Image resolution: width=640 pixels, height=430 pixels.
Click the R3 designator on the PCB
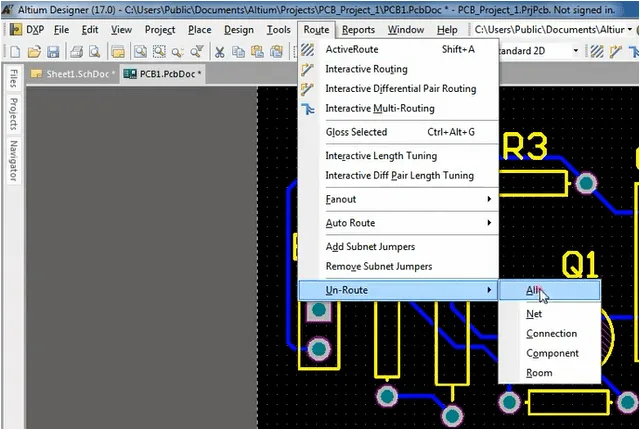pos(525,147)
